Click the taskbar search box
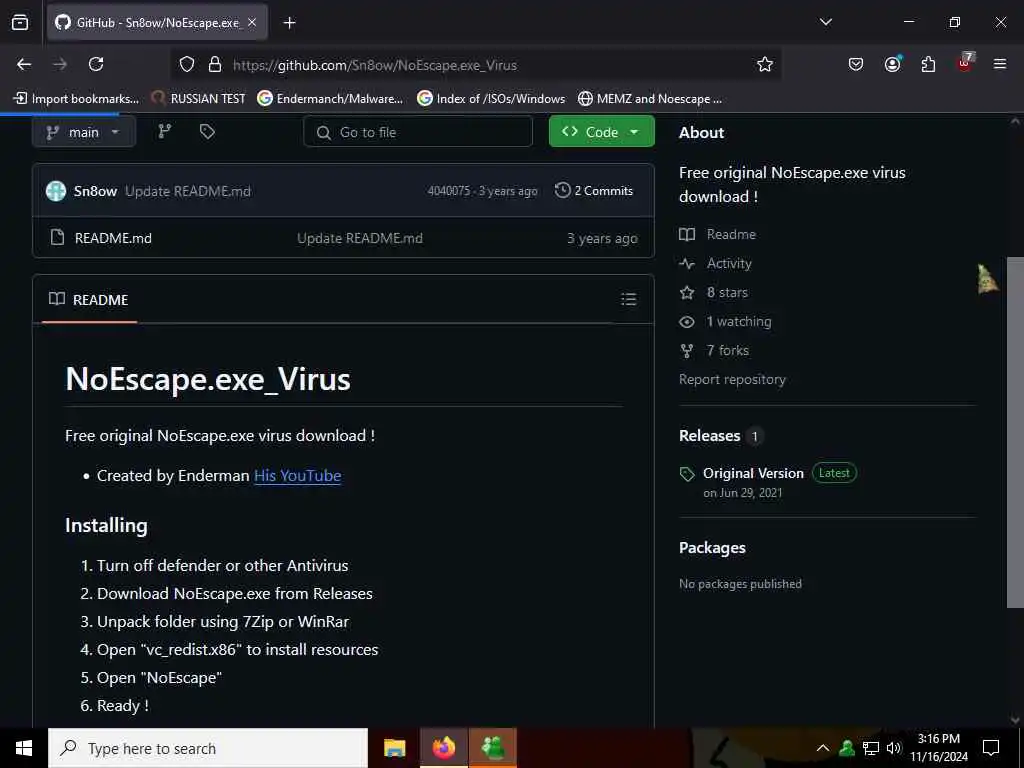This screenshot has height=768, width=1024. (208, 748)
